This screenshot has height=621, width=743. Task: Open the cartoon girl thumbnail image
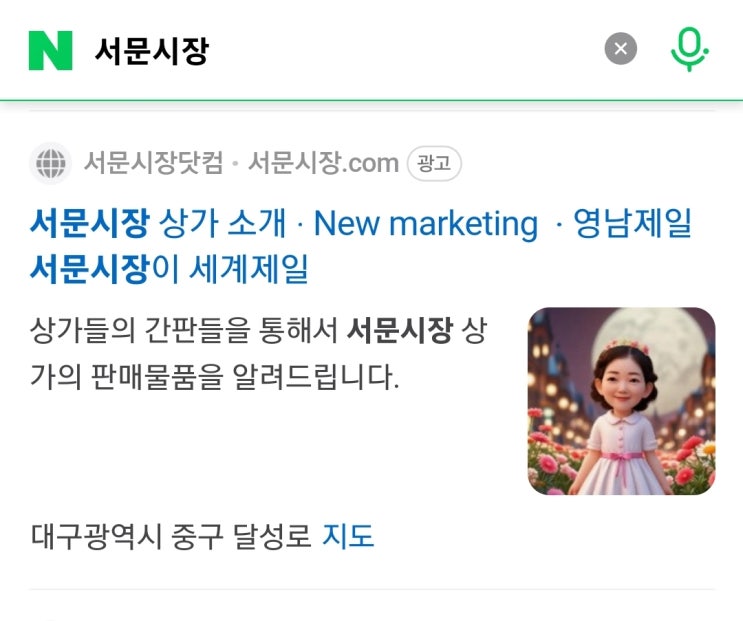[x=622, y=401]
